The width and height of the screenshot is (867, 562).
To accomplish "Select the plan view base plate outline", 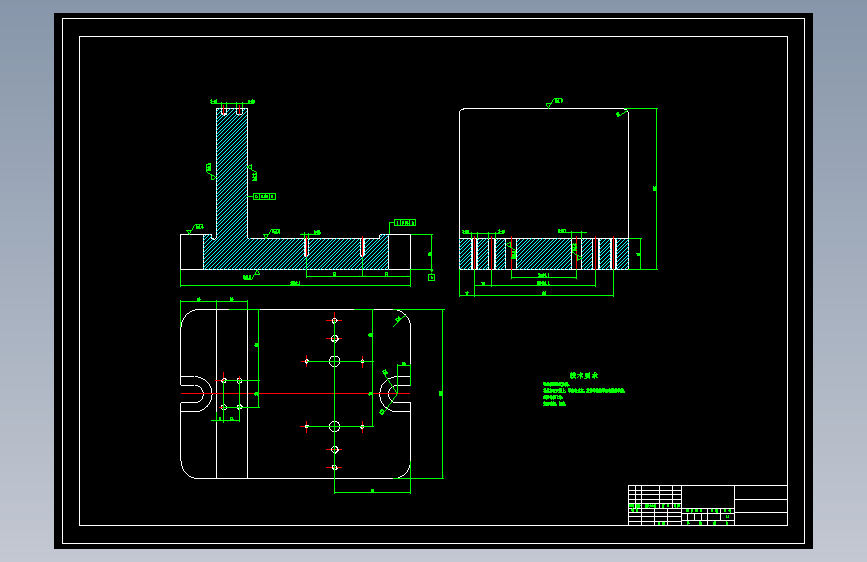I will pyautogui.click(x=295, y=394).
